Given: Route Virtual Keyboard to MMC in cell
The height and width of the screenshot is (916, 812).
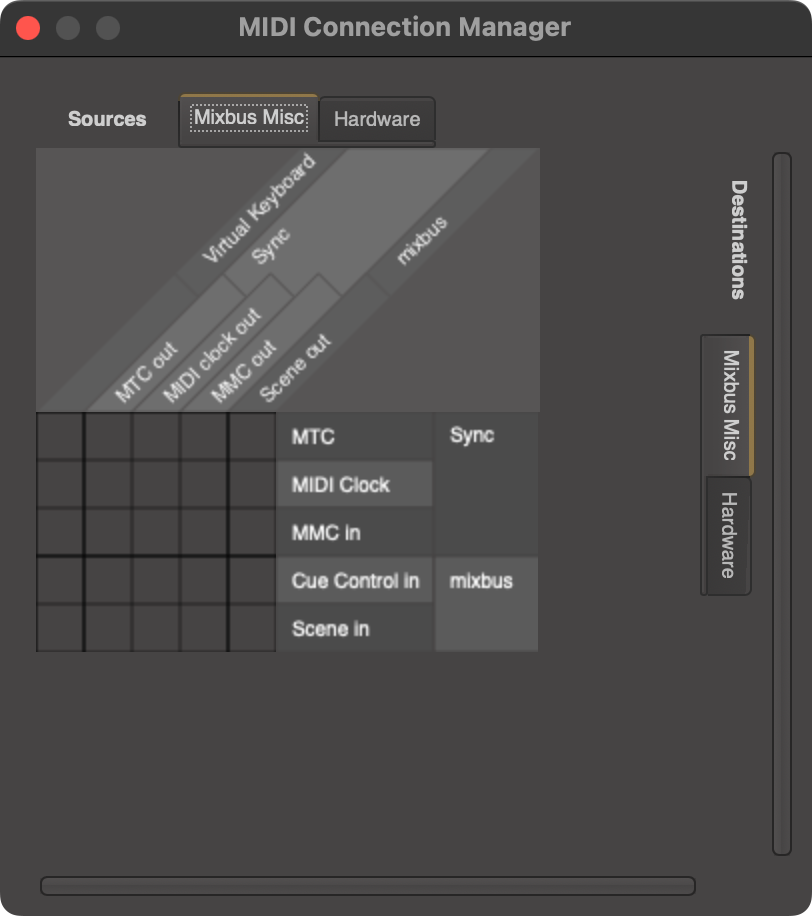Looking at the screenshot, I should tap(60, 533).
